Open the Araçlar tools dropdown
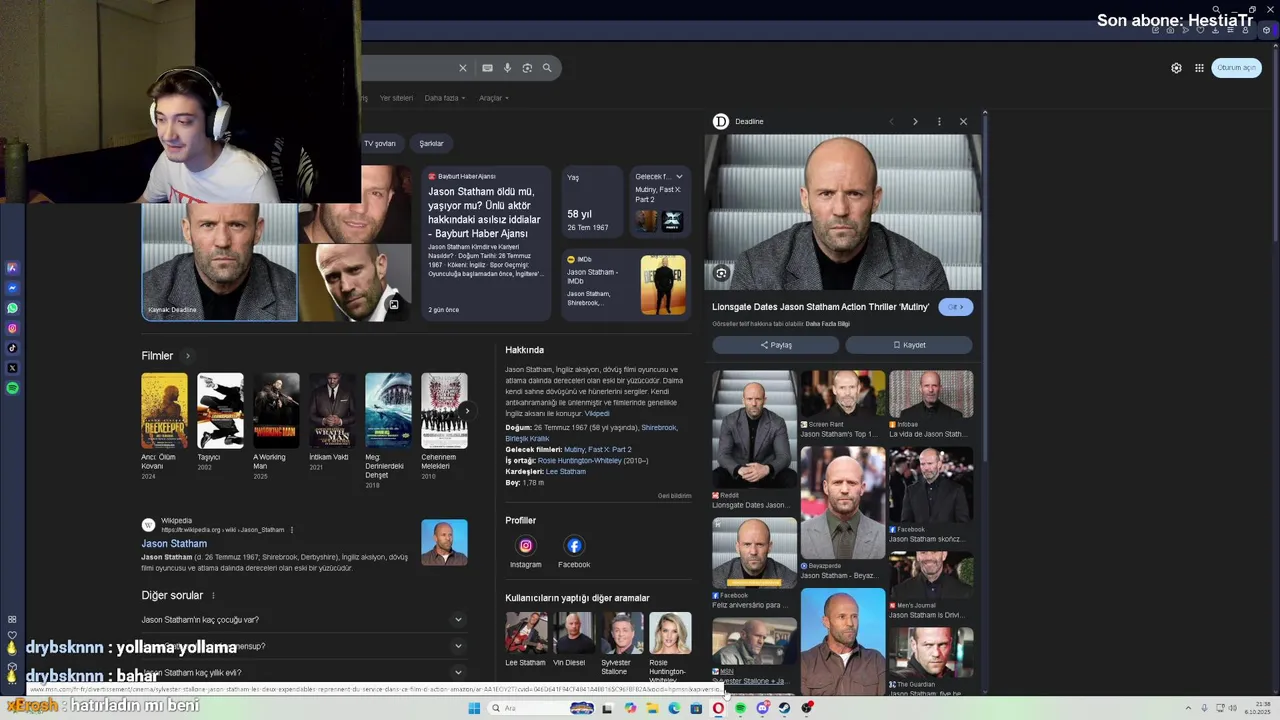This screenshot has width=1280, height=720. [494, 98]
